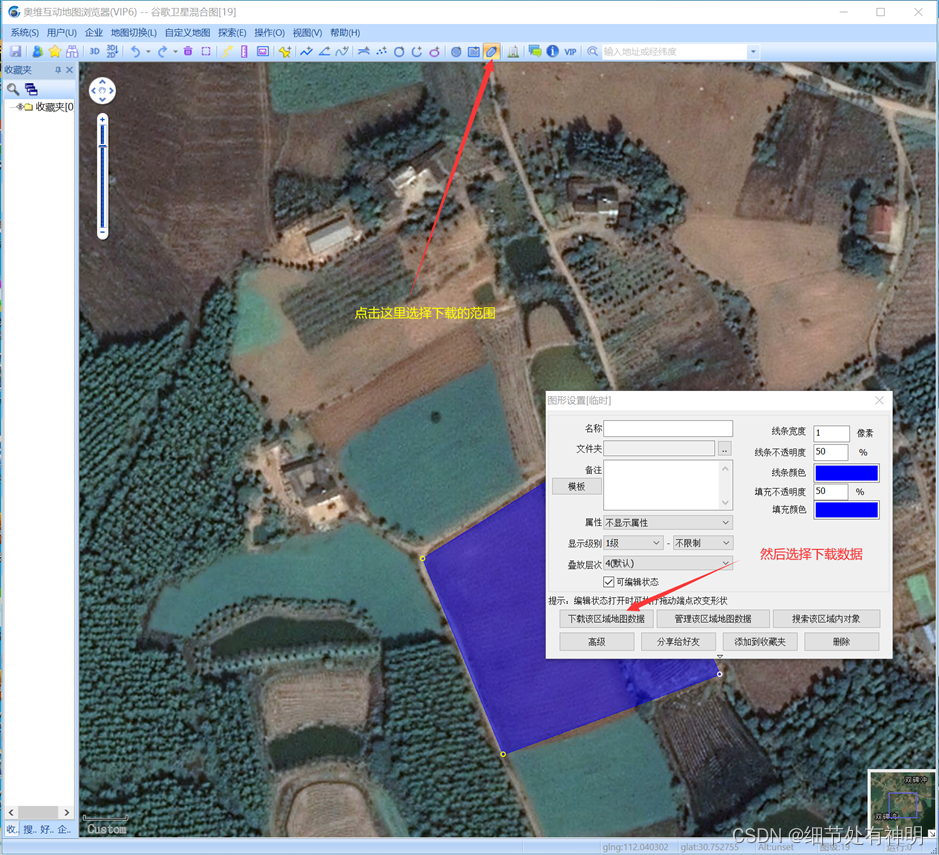Image resolution: width=939 pixels, height=855 pixels.
Task: Click the blue info icon
Action: pos(552,52)
